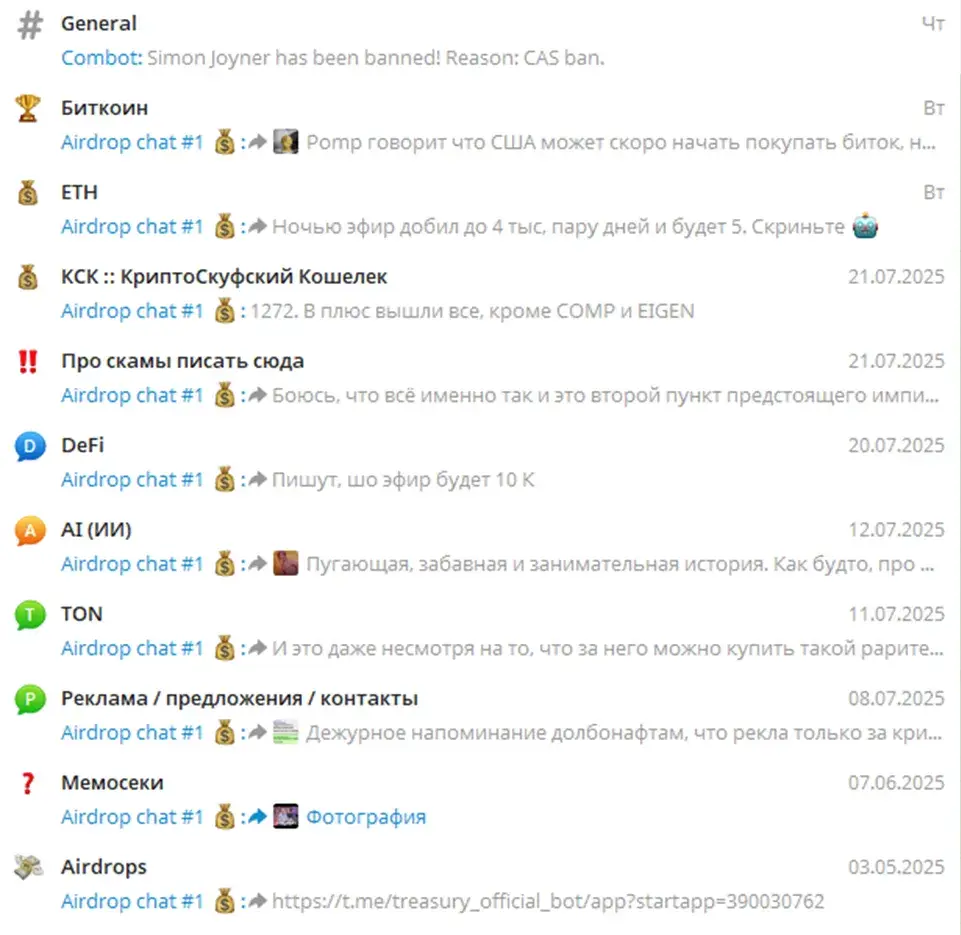
Task: Open the blue D icon for DeFi
Action: 30,446
